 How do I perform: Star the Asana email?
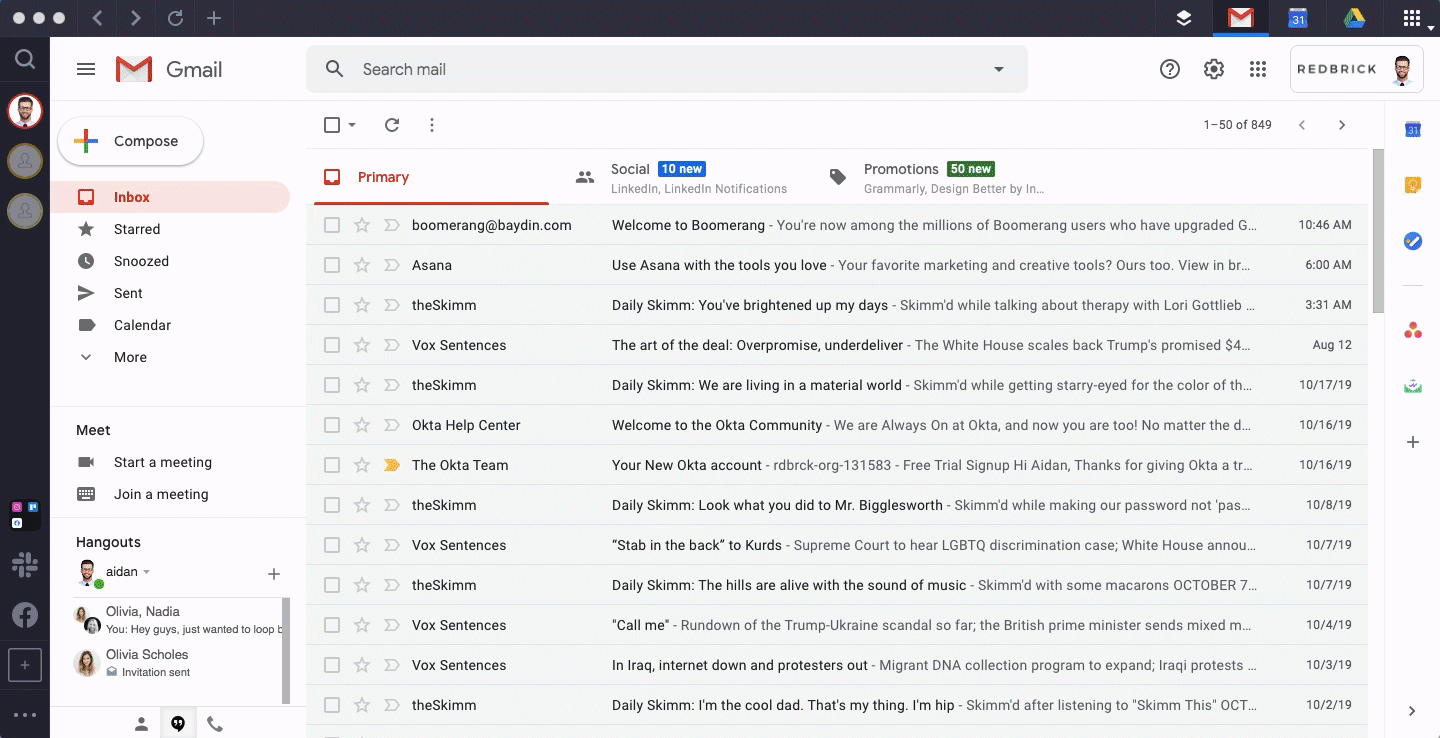pos(362,265)
